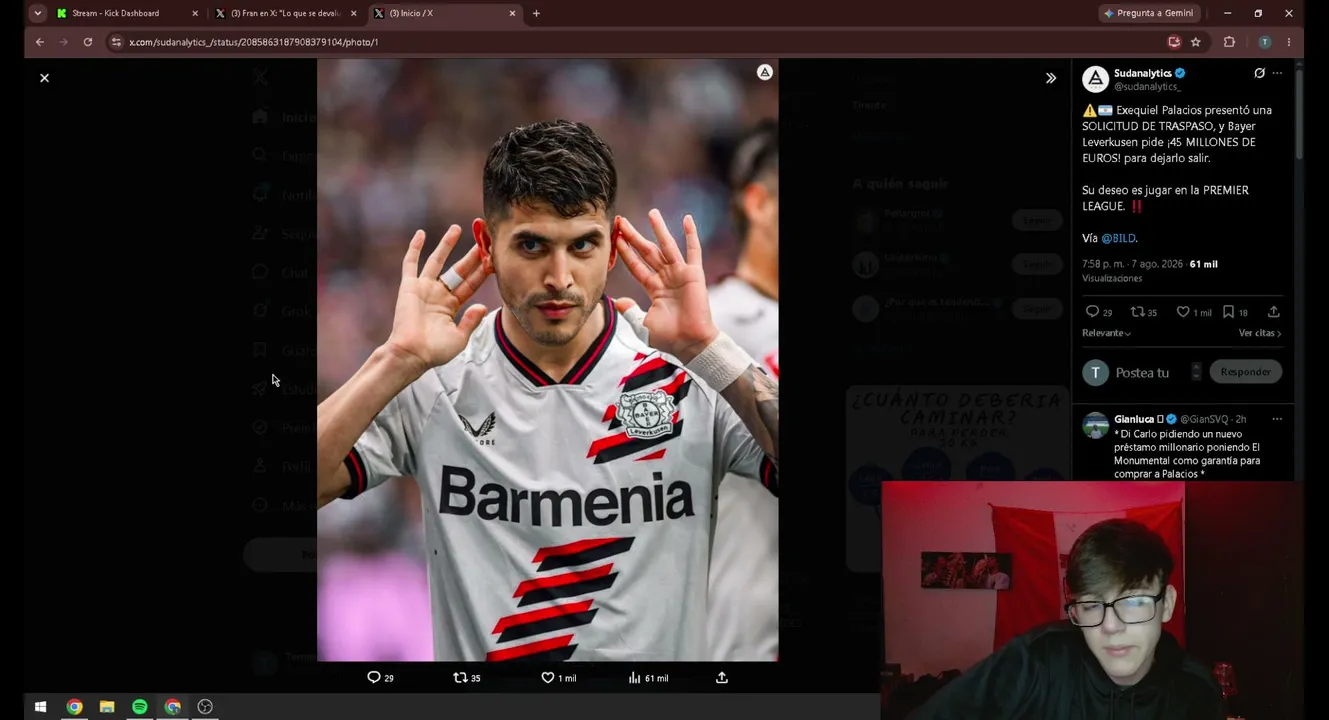The image size is (1329, 720).
Task: Reload the current page
Action: (88, 42)
